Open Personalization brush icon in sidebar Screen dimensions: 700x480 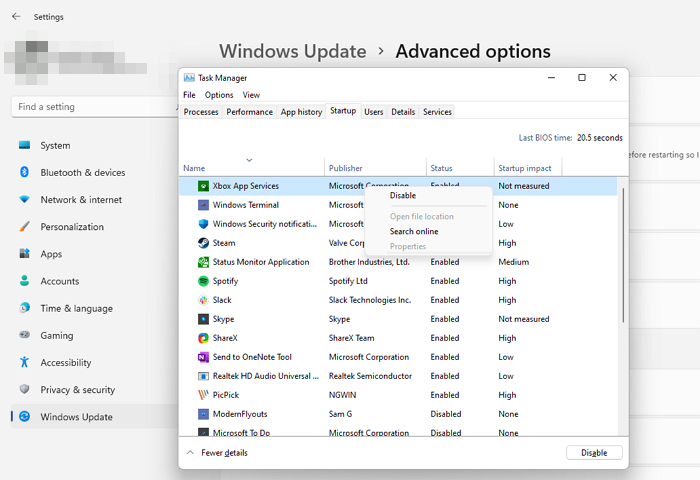[x=25, y=226]
